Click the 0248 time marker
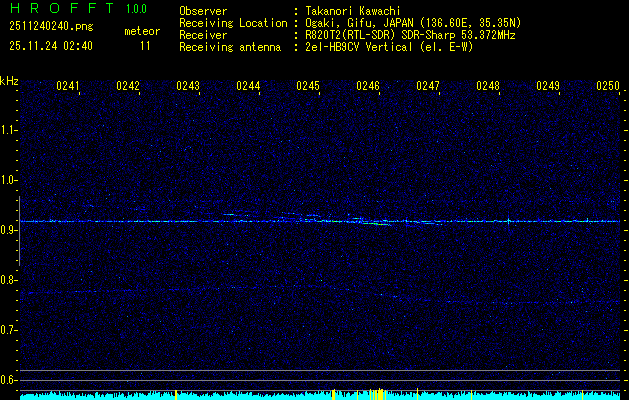Image resolution: width=629 pixels, height=400 pixels. click(x=488, y=87)
